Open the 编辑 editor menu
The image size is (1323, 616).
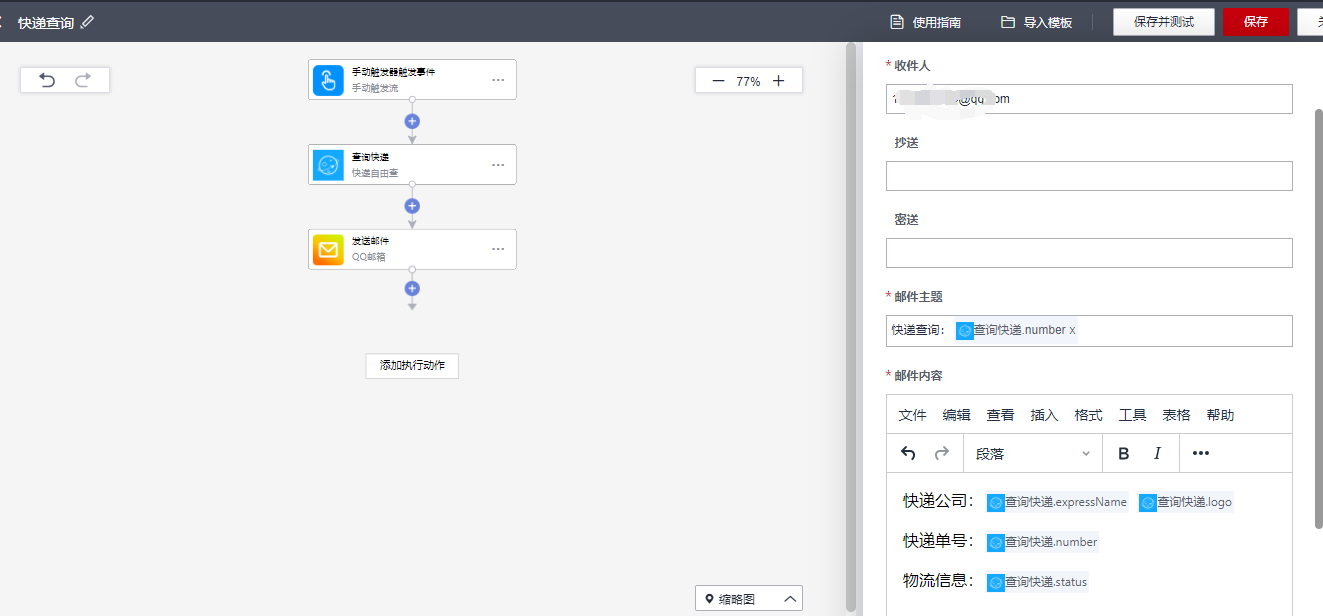point(956,415)
